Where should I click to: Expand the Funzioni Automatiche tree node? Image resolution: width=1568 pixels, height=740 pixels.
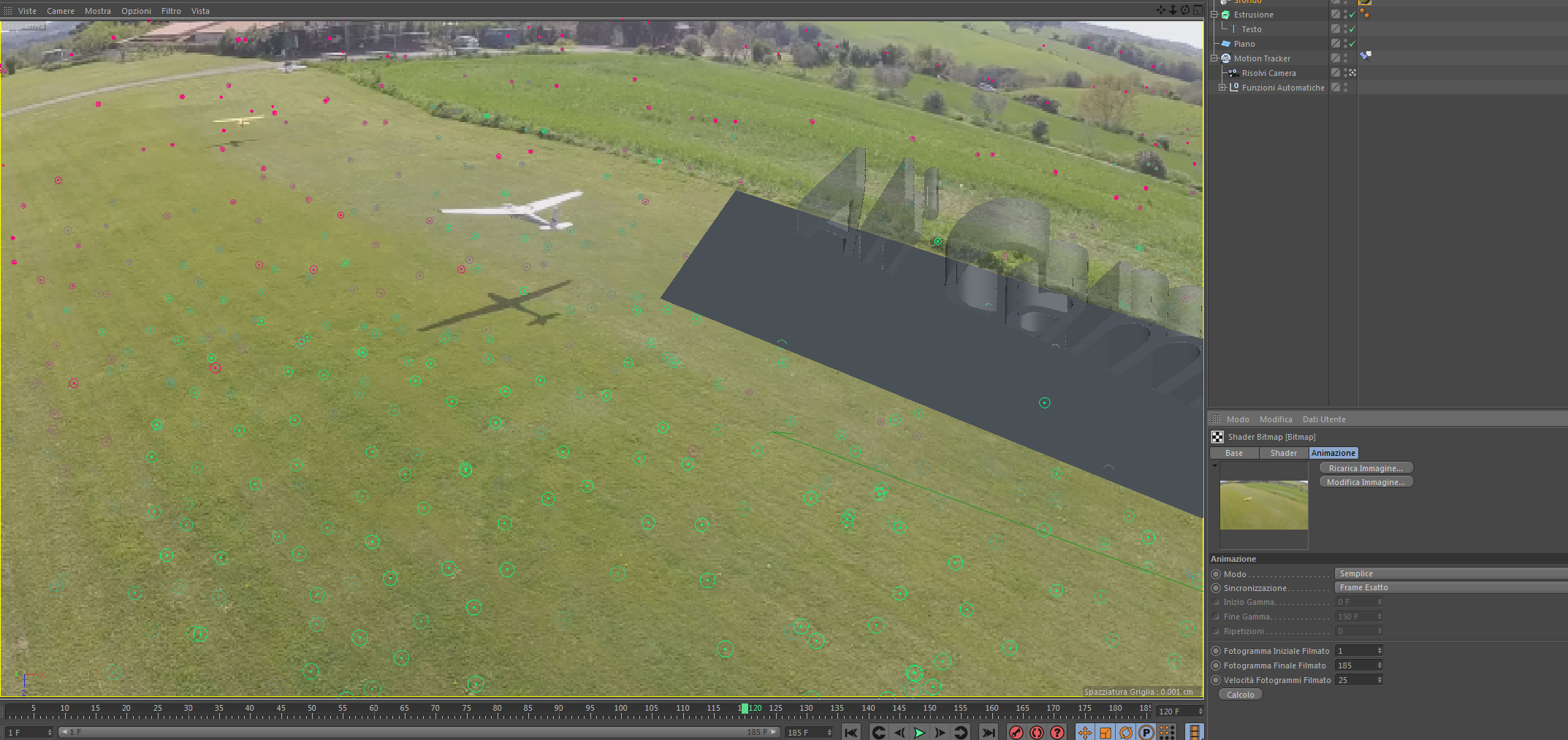(1222, 88)
